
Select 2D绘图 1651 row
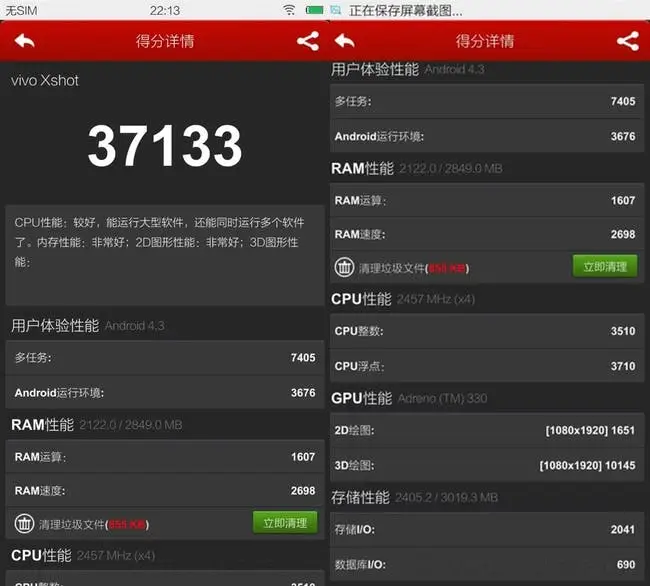487,430
